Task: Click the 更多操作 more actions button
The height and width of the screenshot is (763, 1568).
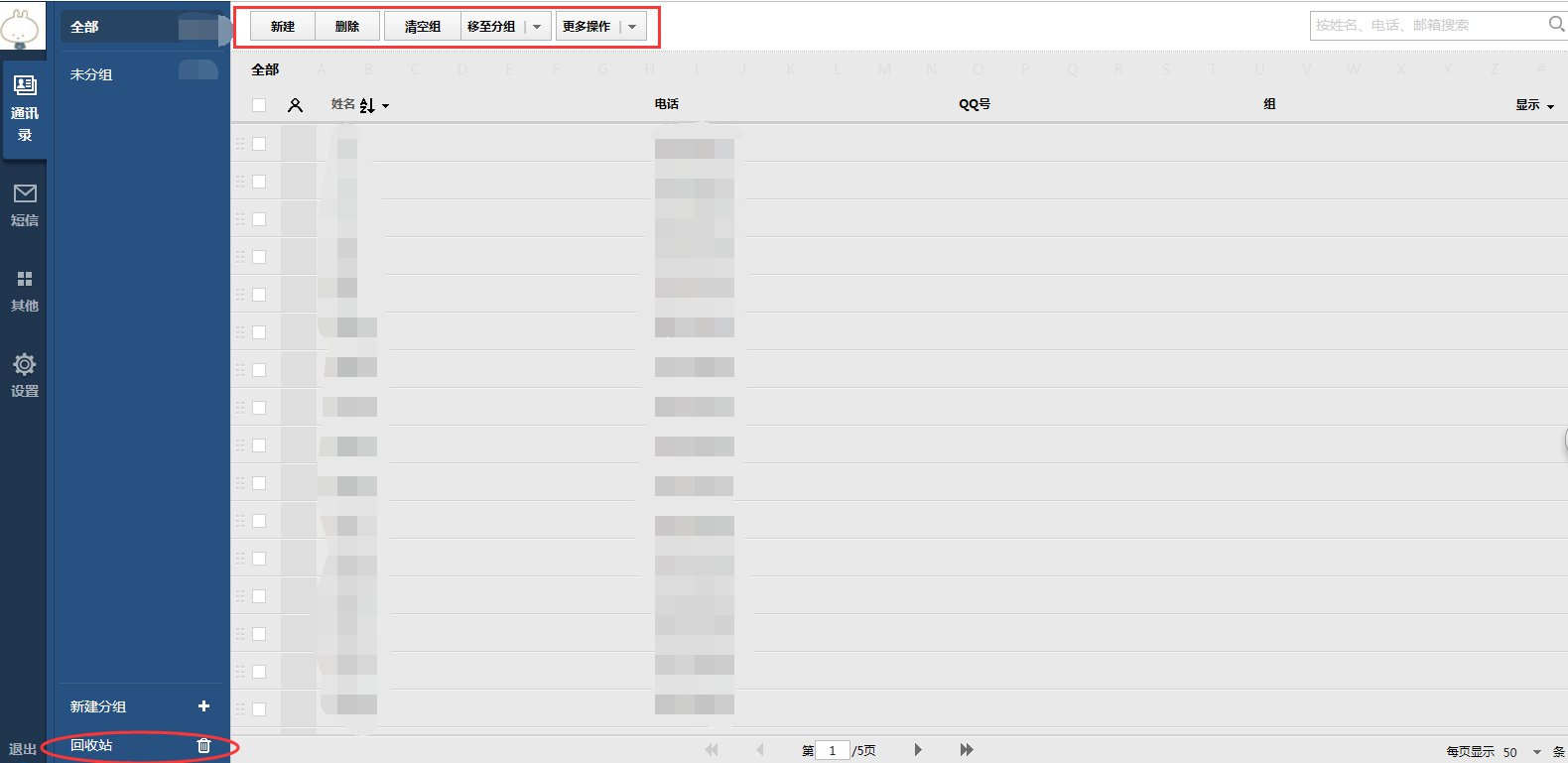Action: coord(588,27)
